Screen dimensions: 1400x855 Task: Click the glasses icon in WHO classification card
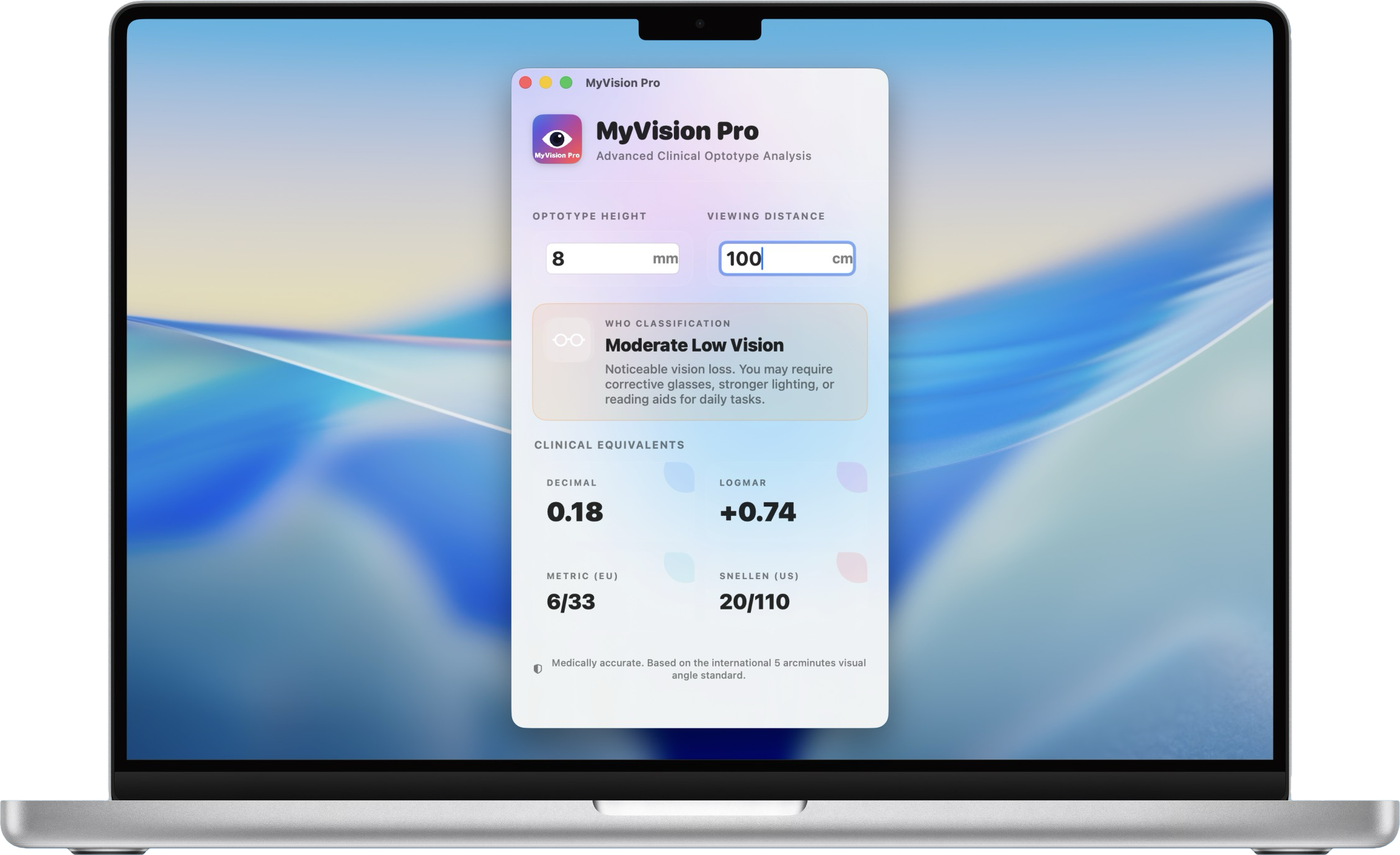tap(569, 340)
